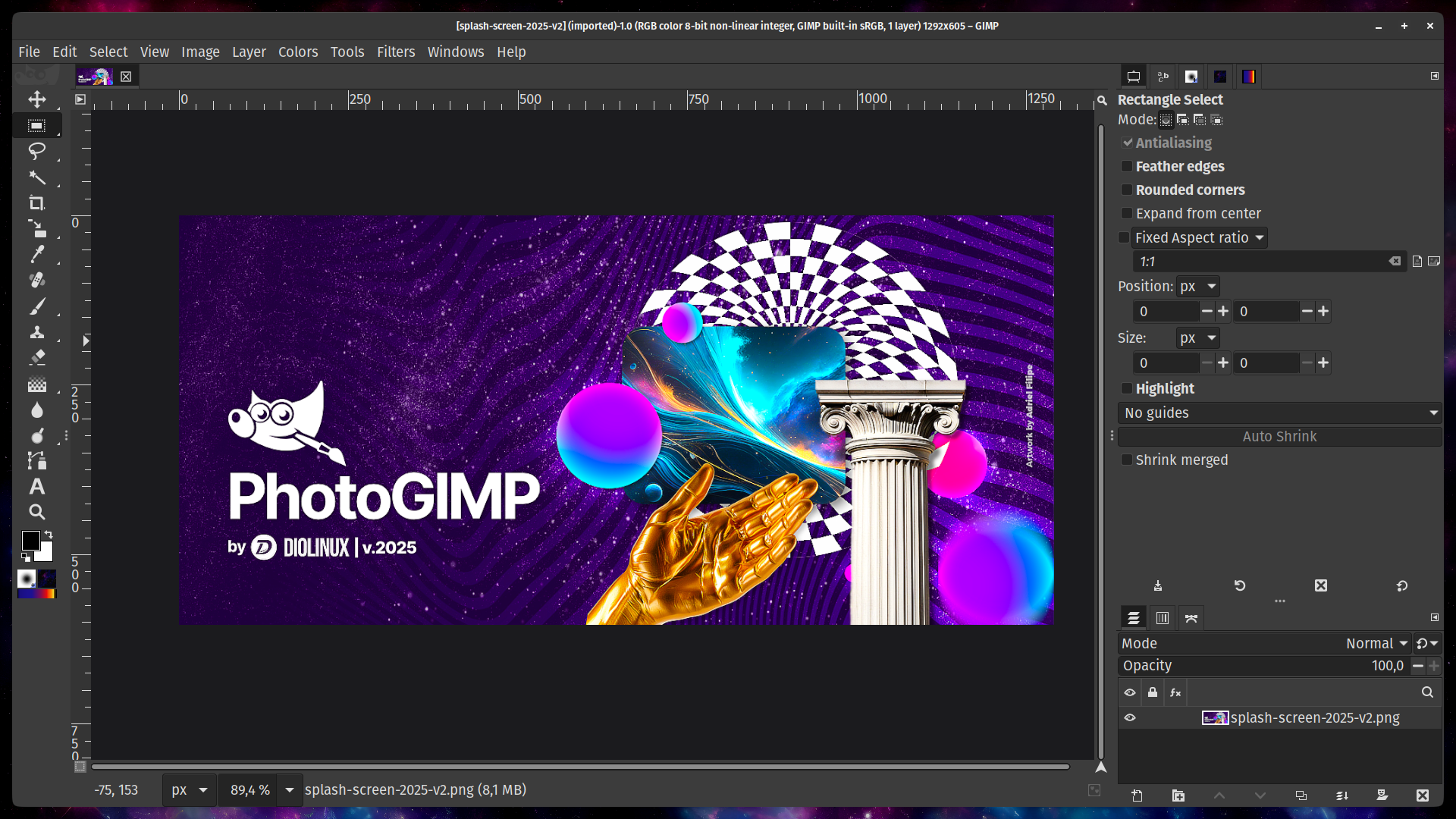Viewport: 1456px width, 819px height.
Task: Click Auto Shrink button
Action: 1279,435
